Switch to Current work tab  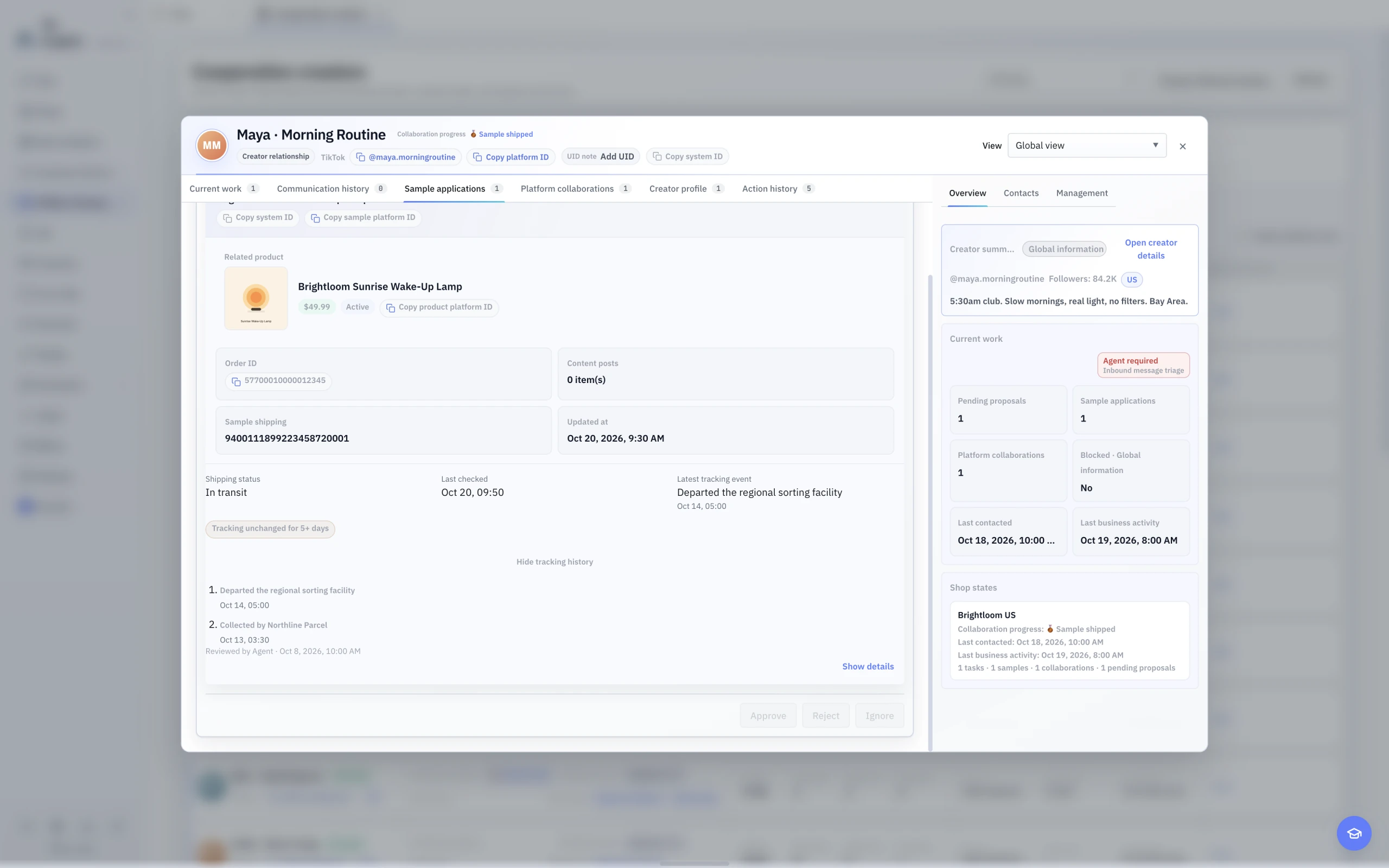(224, 188)
